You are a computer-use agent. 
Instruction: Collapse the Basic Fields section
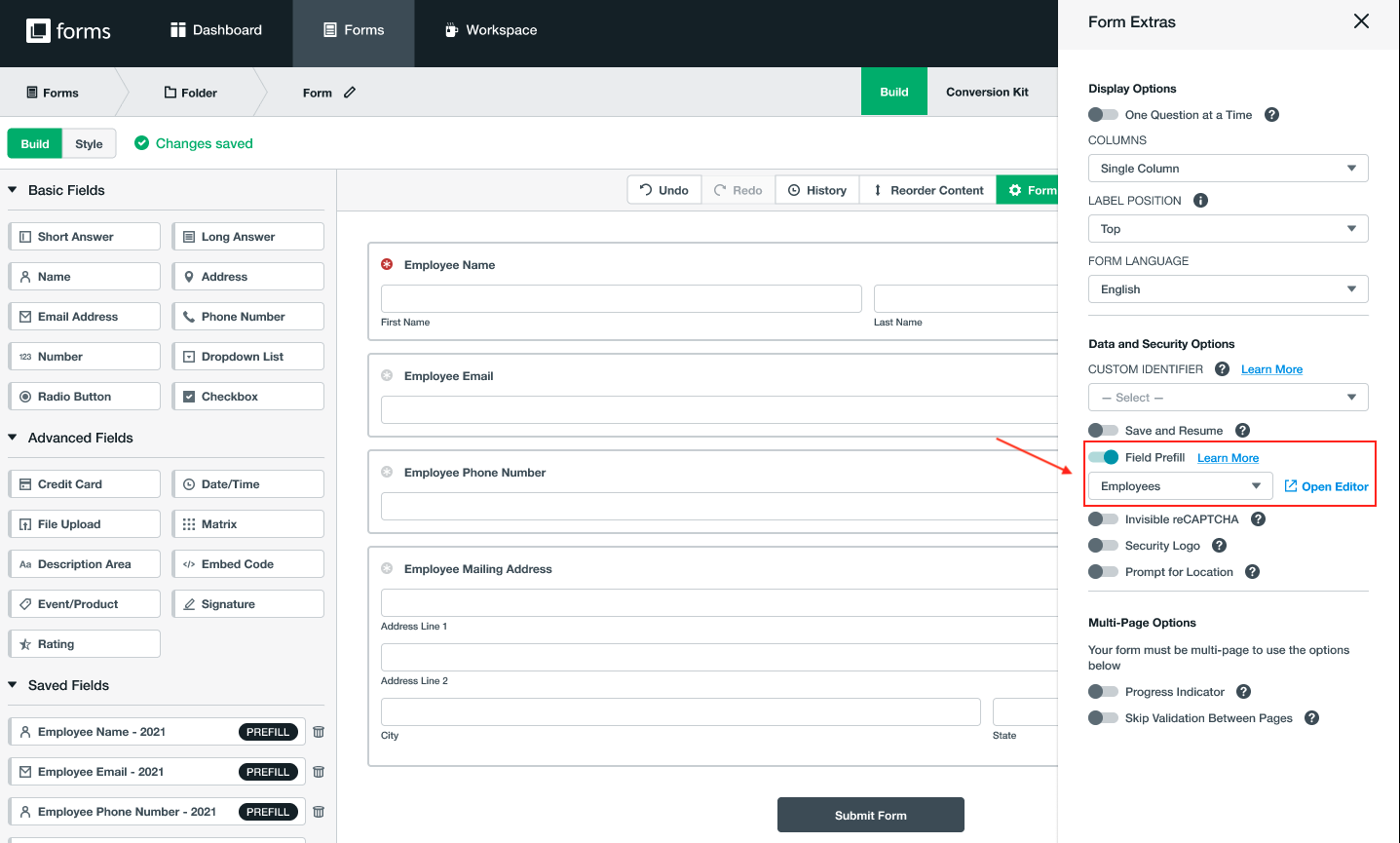tap(13, 190)
